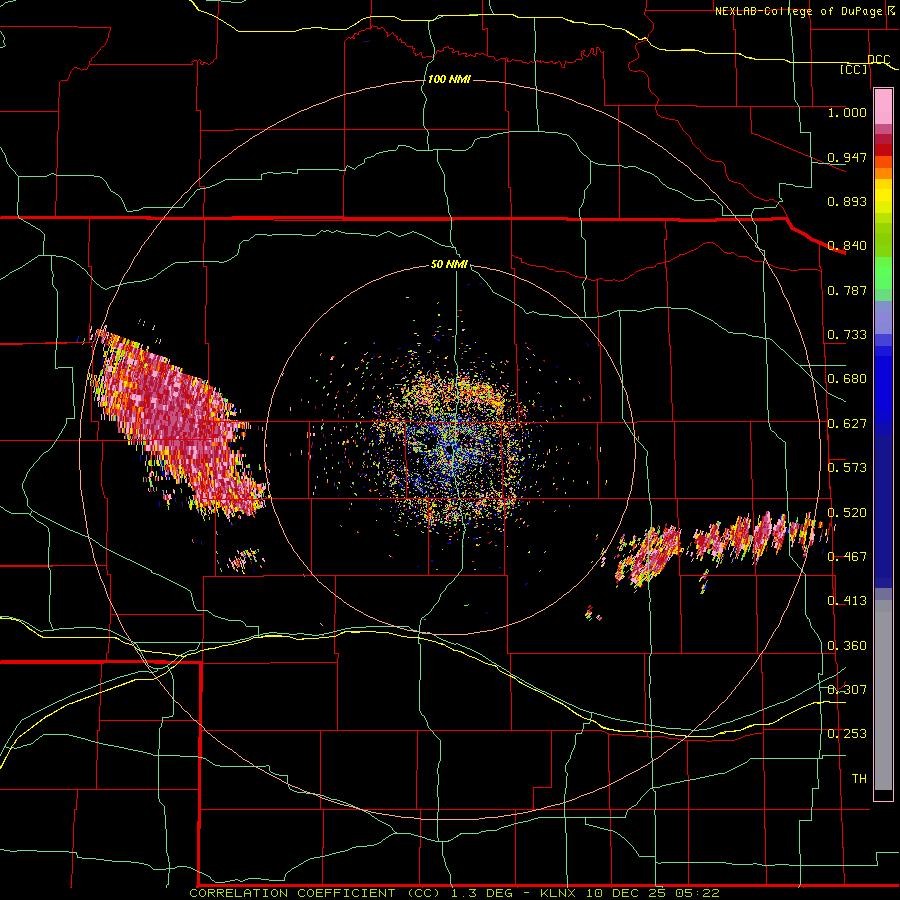
Task: Click the 0.253 scale value
Action: pyautogui.click(x=847, y=734)
